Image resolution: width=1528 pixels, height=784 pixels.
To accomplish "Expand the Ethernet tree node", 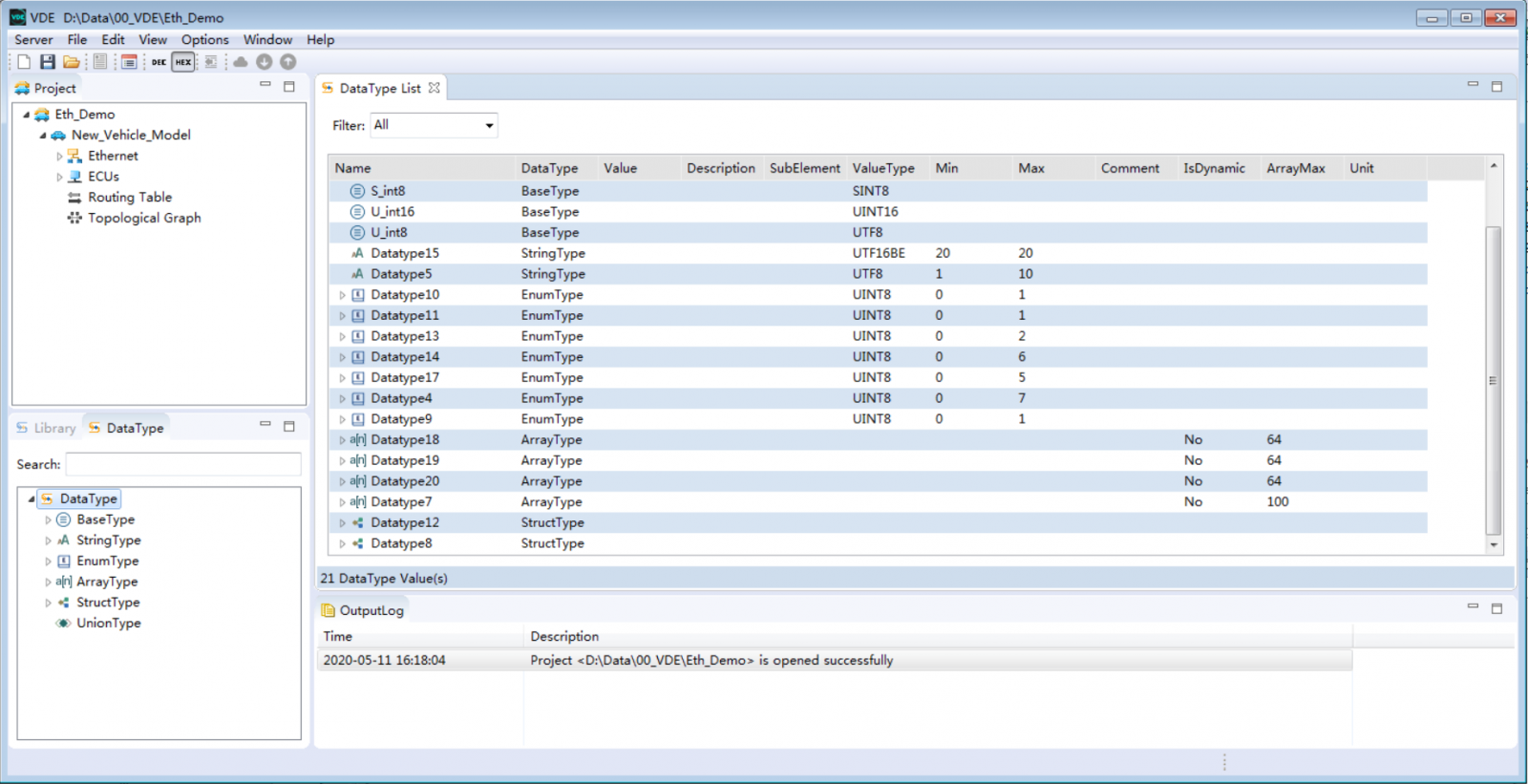I will [x=59, y=157].
